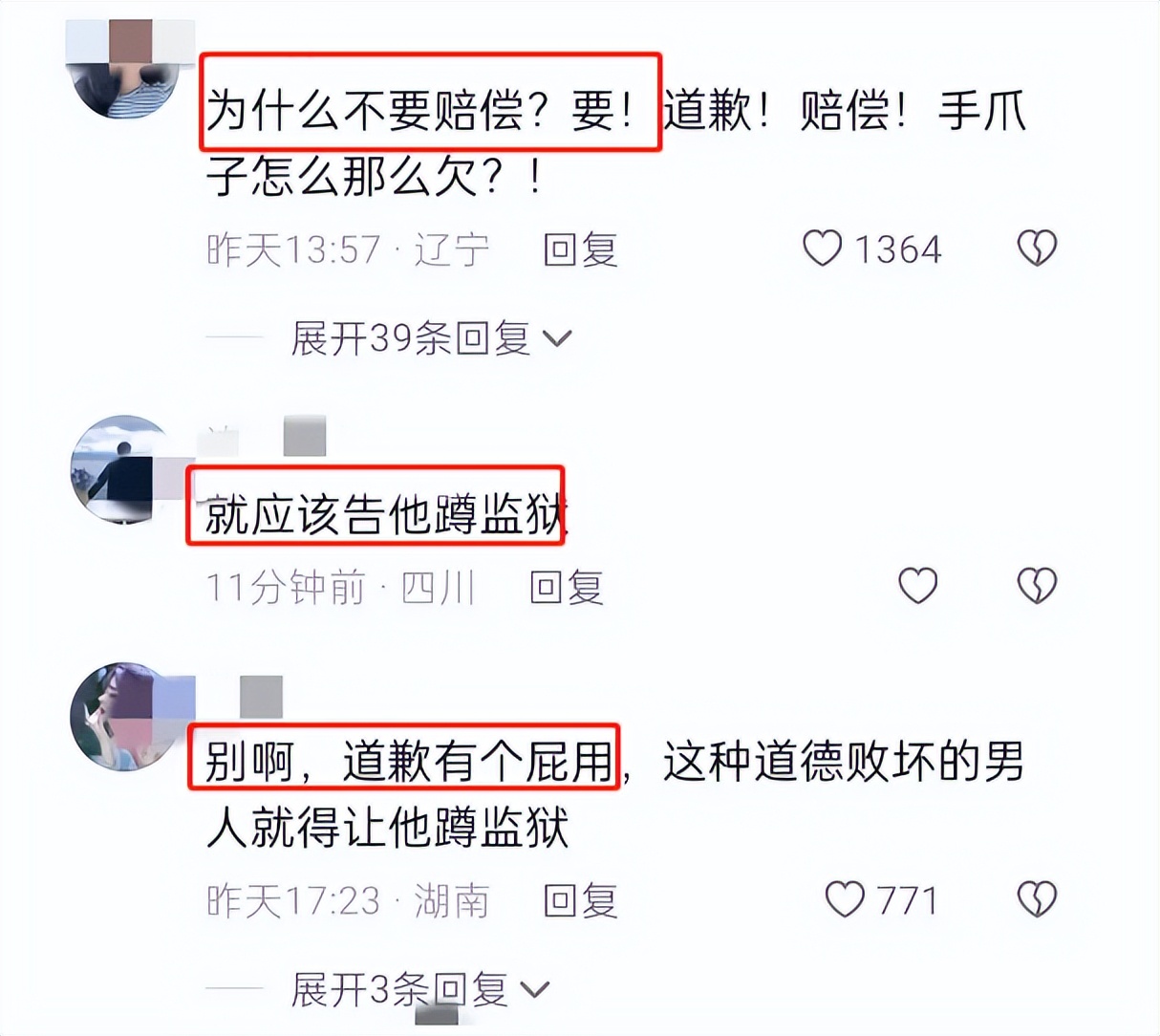Reply to the 湖南 comment
Viewport: 1160px width, 1036px height.
click(581, 901)
